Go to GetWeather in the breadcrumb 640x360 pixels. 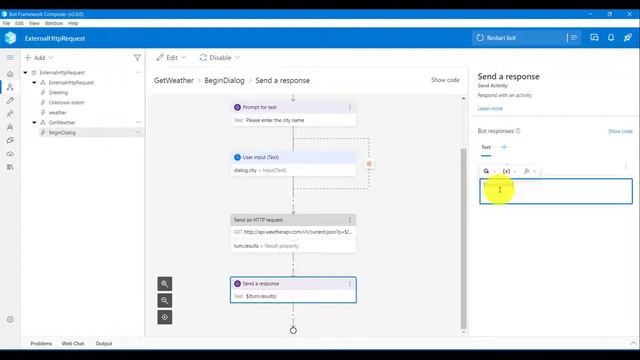[173, 80]
